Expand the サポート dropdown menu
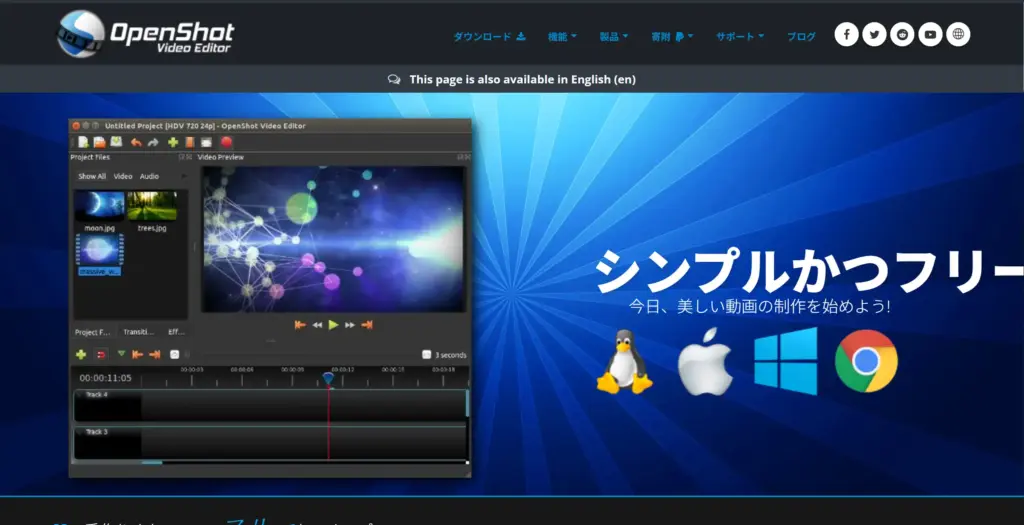 point(739,37)
